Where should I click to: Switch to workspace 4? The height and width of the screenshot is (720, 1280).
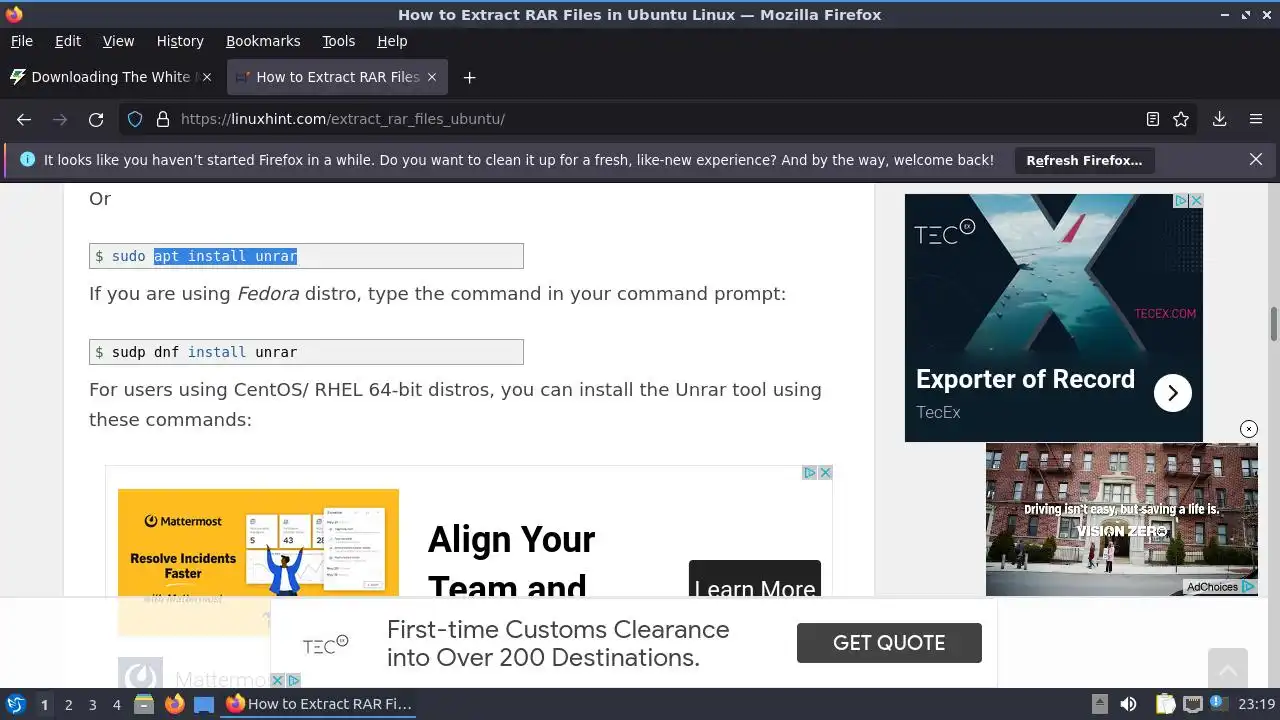[x=116, y=704]
